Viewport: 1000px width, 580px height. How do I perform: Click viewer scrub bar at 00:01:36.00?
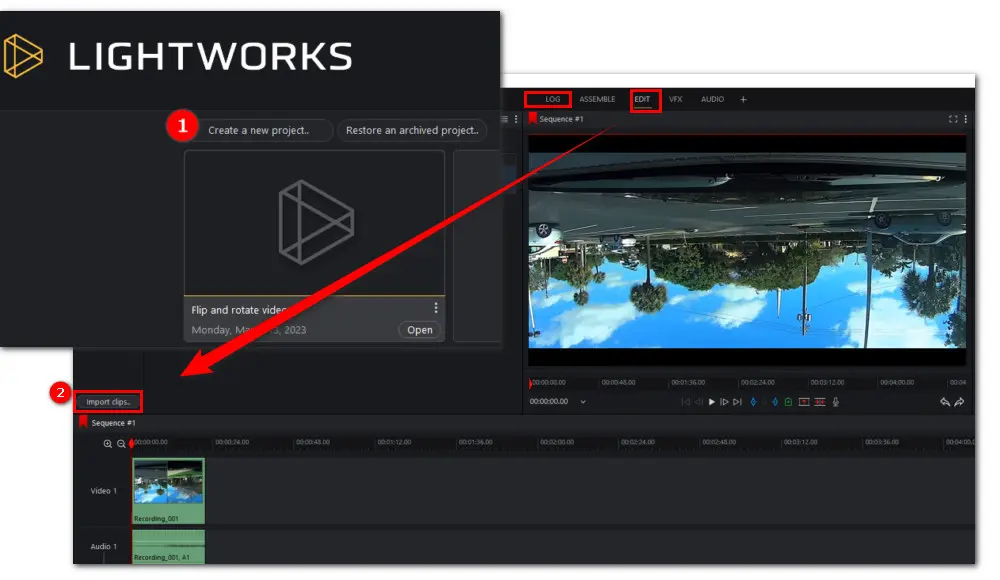point(688,383)
